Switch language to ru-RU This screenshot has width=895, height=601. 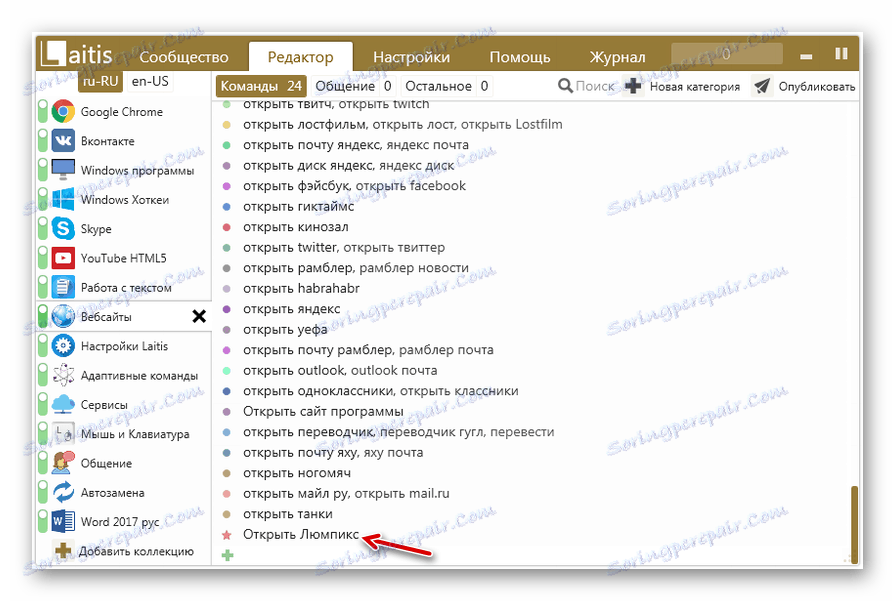tap(100, 81)
